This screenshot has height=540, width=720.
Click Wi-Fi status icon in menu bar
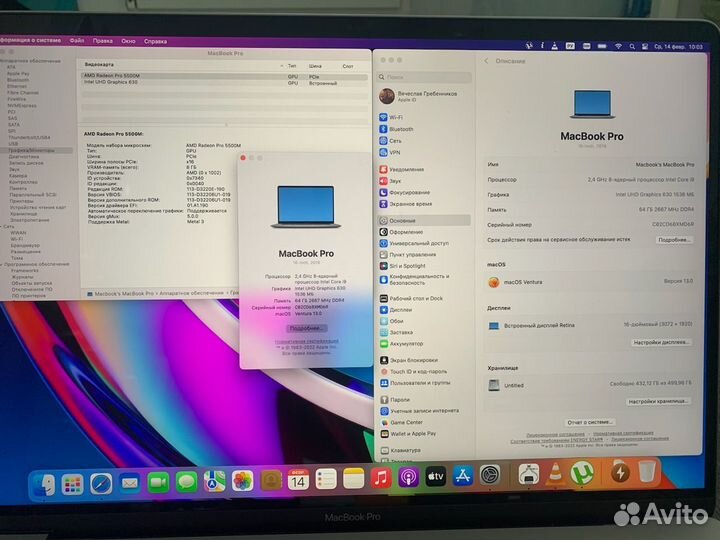(619, 46)
